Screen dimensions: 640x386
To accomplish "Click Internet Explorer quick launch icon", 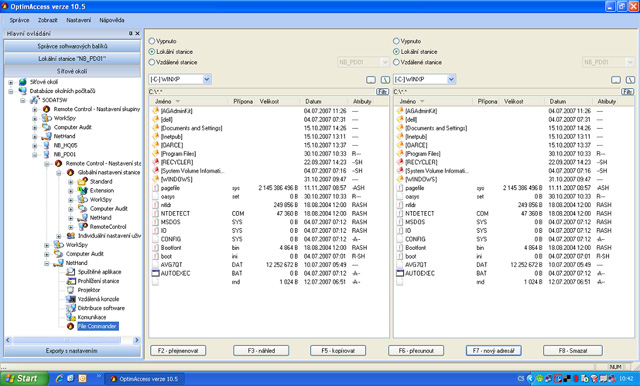I will point(59,378).
